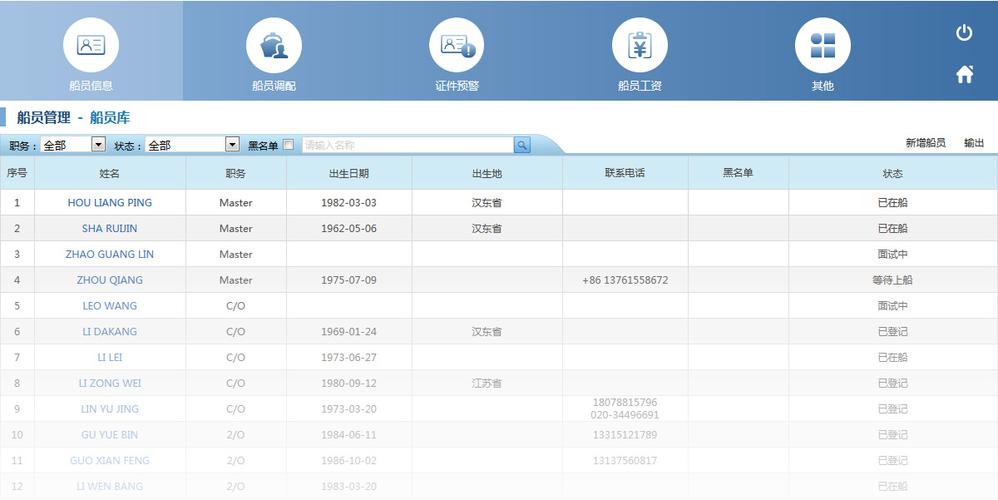Open GU YUE BIN crew record
This screenshot has height=500, width=998.
109,435
